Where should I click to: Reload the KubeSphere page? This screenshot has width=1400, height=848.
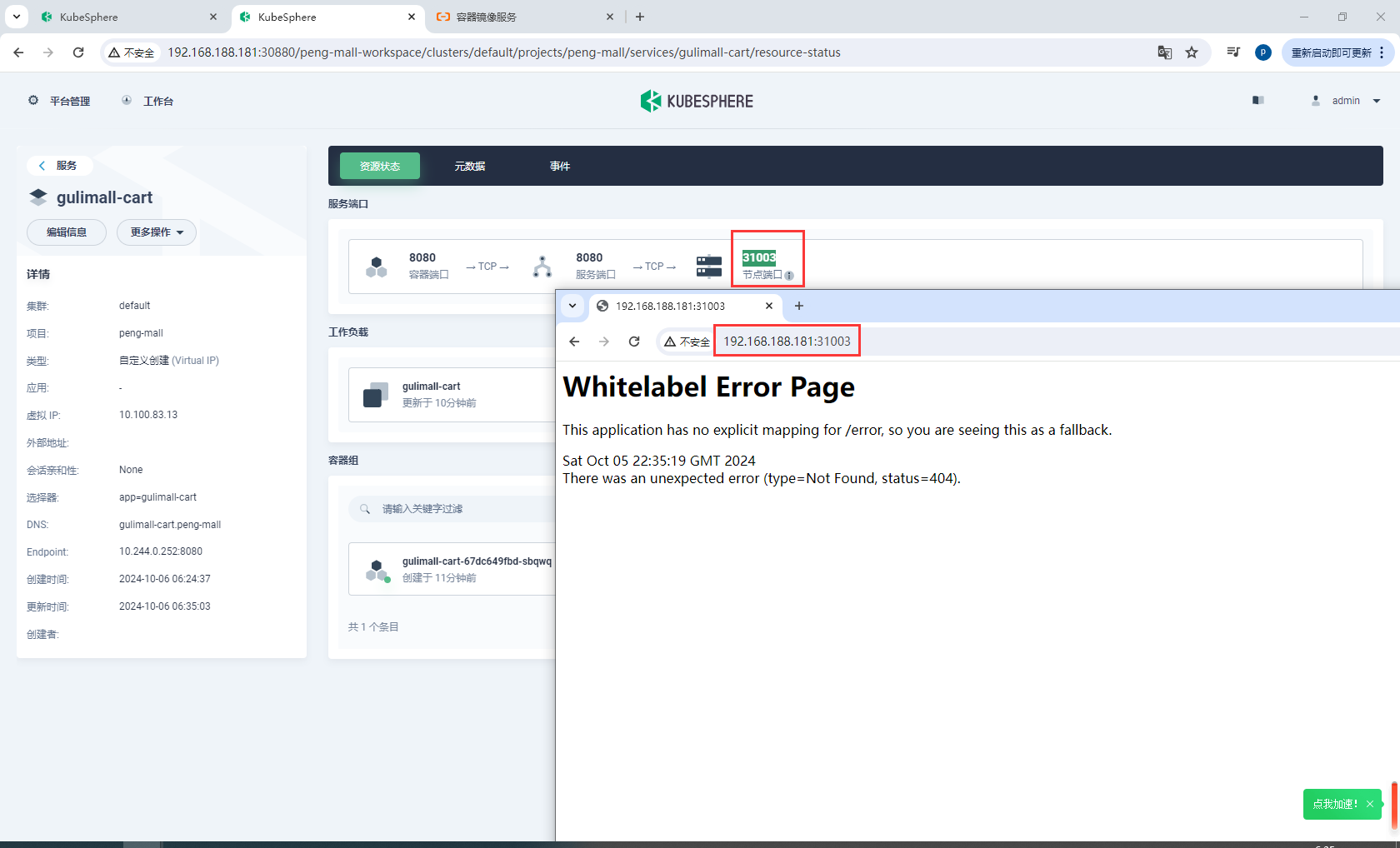(x=78, y=52)
